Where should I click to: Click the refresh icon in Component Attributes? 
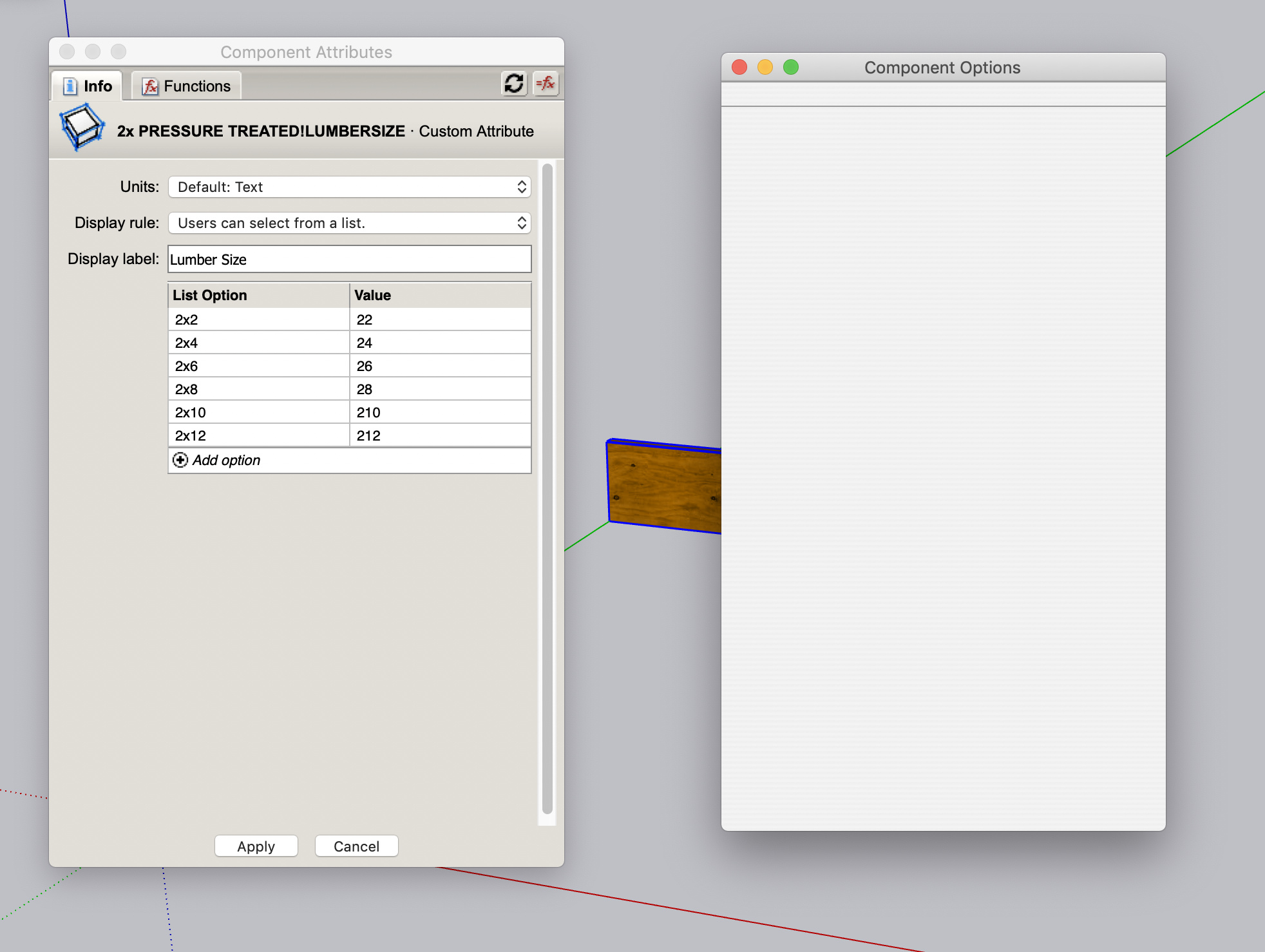[x=513, y=84]
